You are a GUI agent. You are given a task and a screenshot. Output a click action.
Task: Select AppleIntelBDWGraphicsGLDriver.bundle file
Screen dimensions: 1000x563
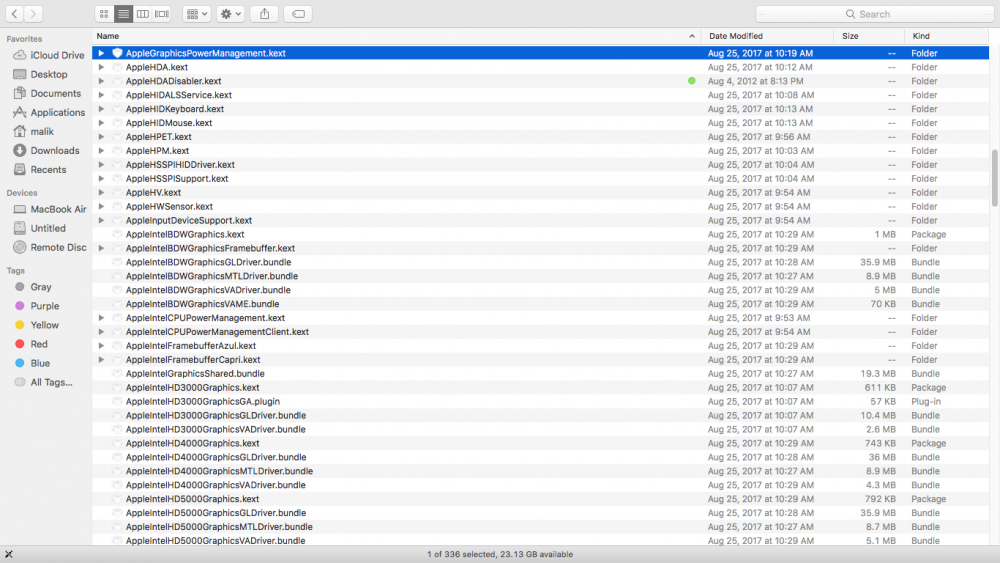541,263
